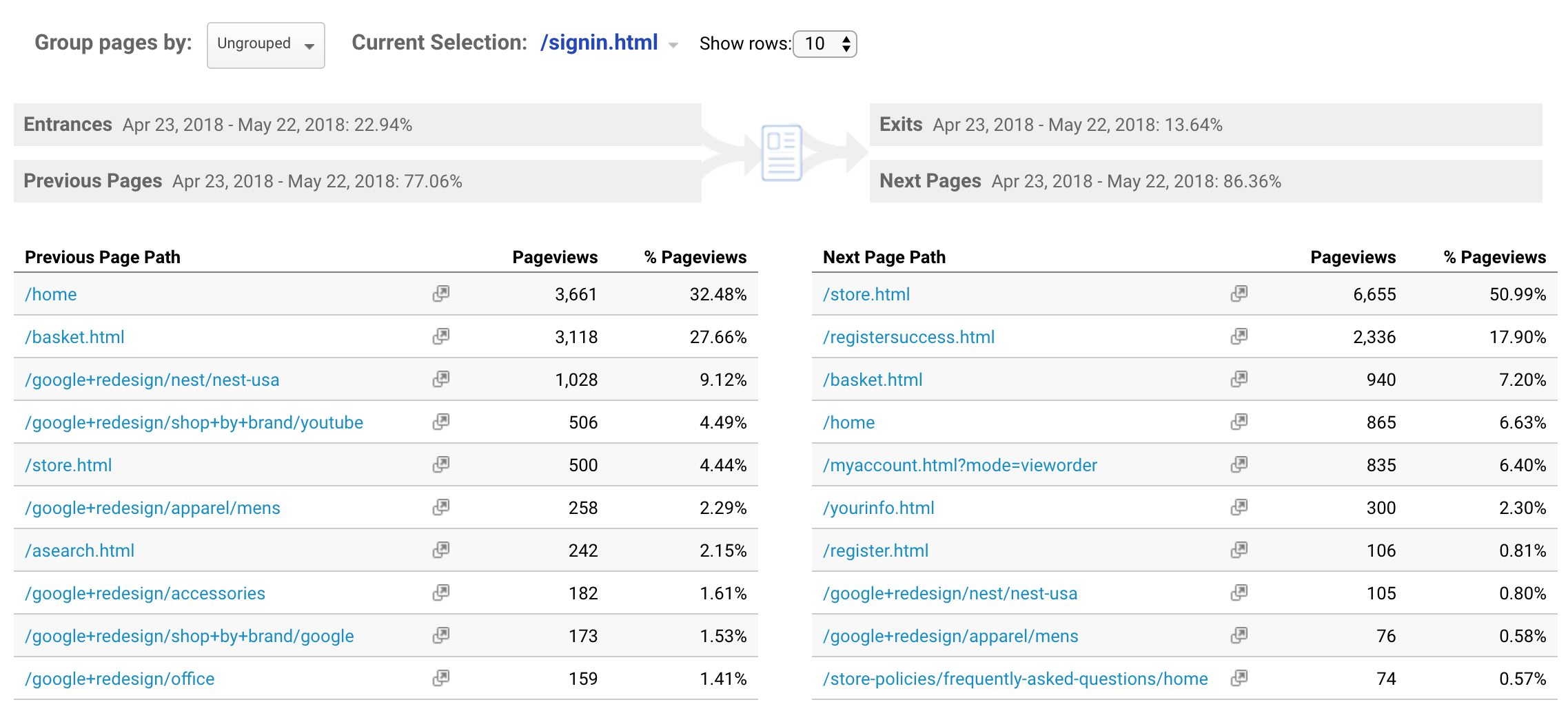Click the Entrances summary bar
1568x711 pixels.
(345, 124)
